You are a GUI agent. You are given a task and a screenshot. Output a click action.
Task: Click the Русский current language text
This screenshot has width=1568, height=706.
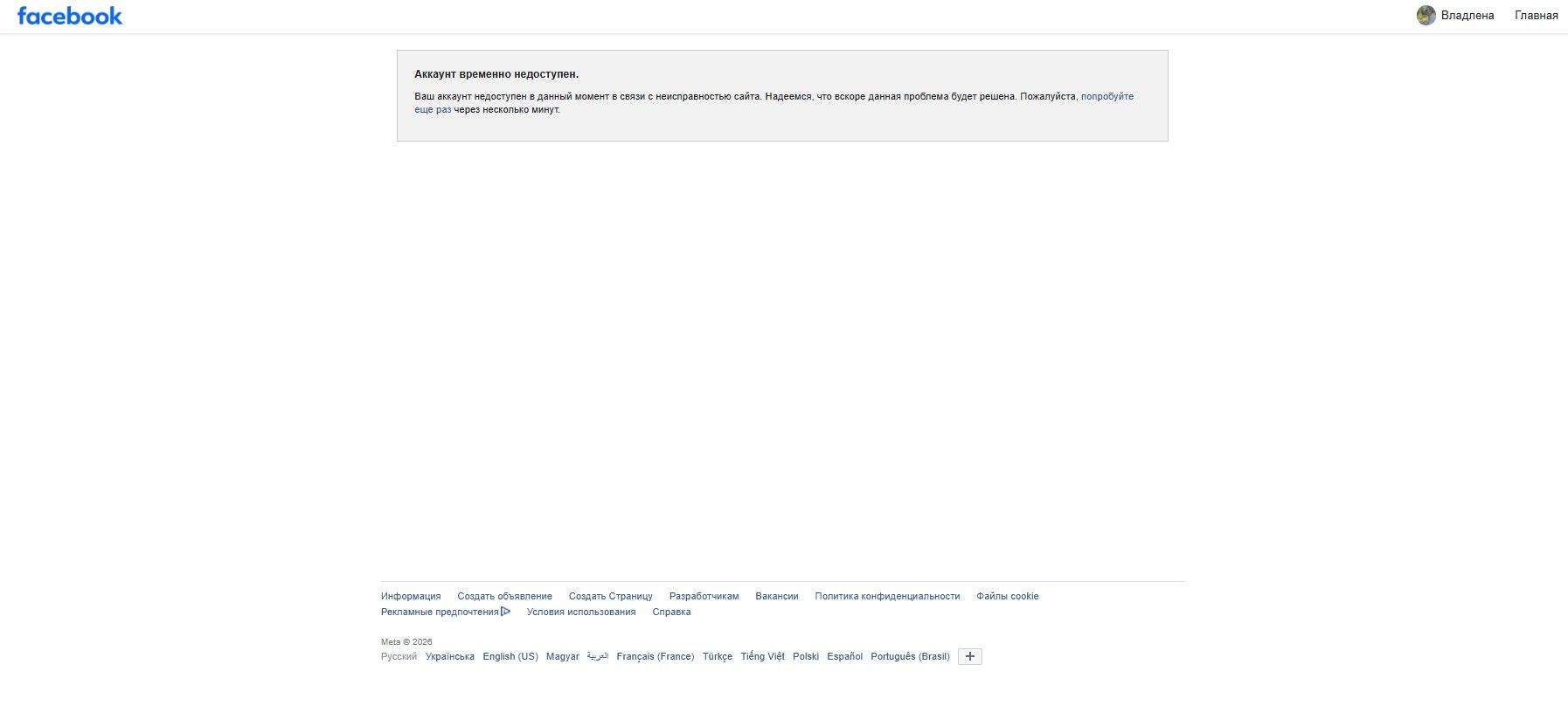(399, 656)
